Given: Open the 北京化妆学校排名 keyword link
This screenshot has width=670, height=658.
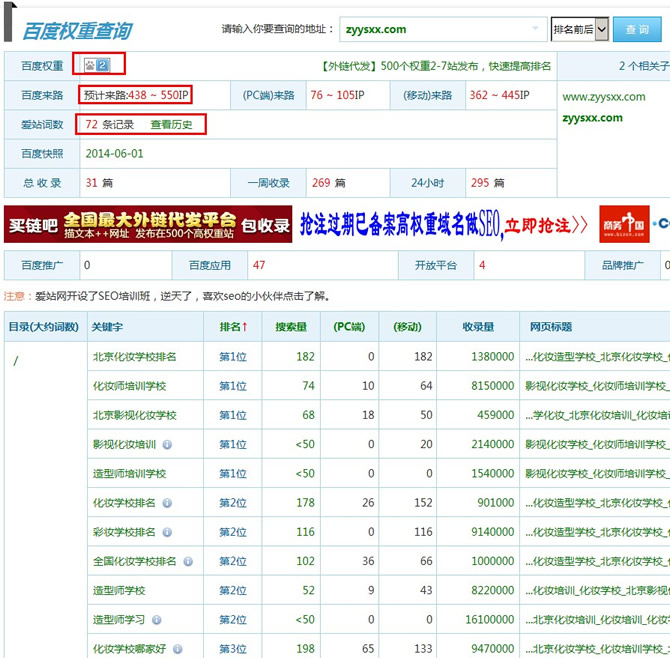Looking at the screenshot, I should (134, 357).
